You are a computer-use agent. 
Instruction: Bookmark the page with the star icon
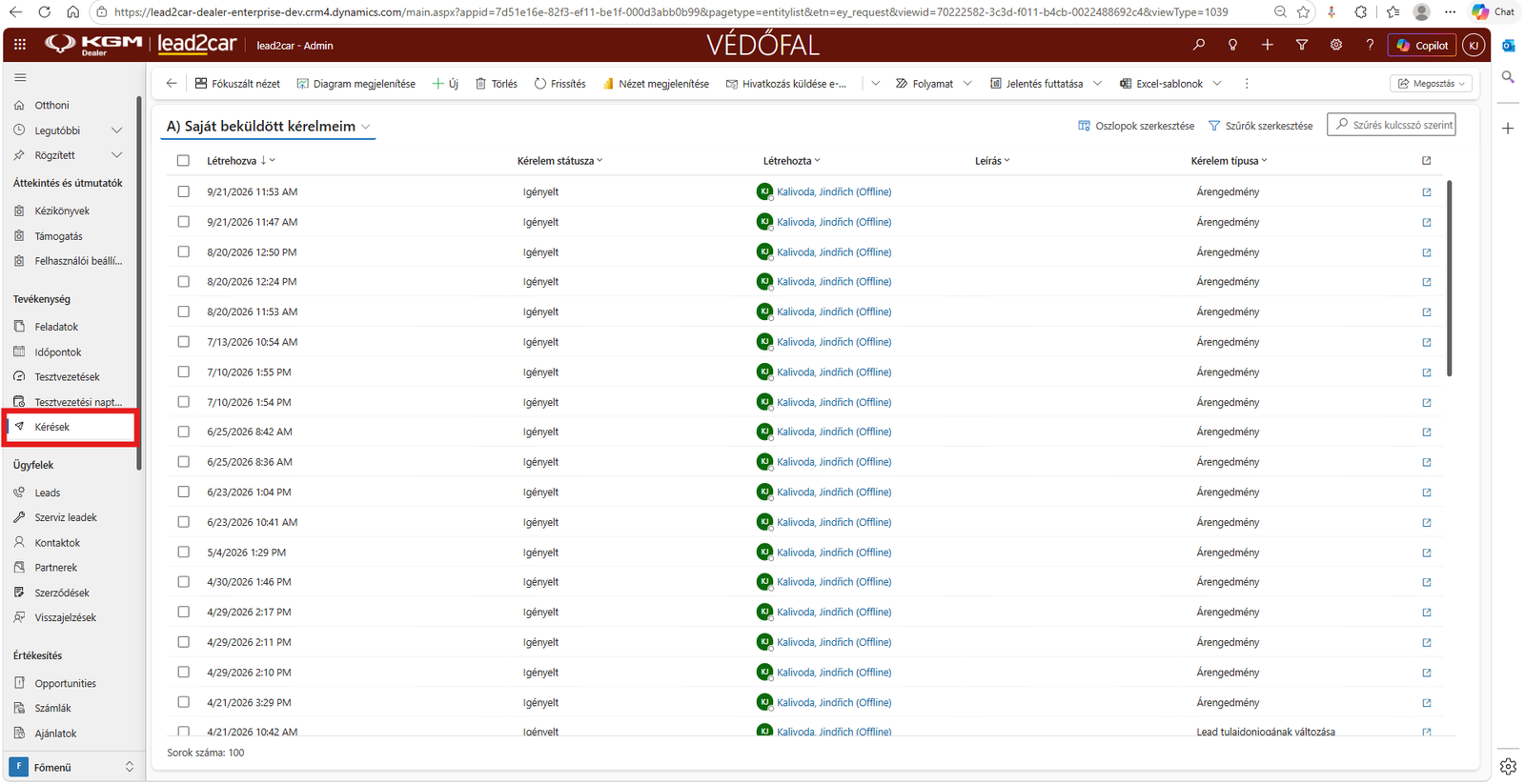coord(1304,12)
